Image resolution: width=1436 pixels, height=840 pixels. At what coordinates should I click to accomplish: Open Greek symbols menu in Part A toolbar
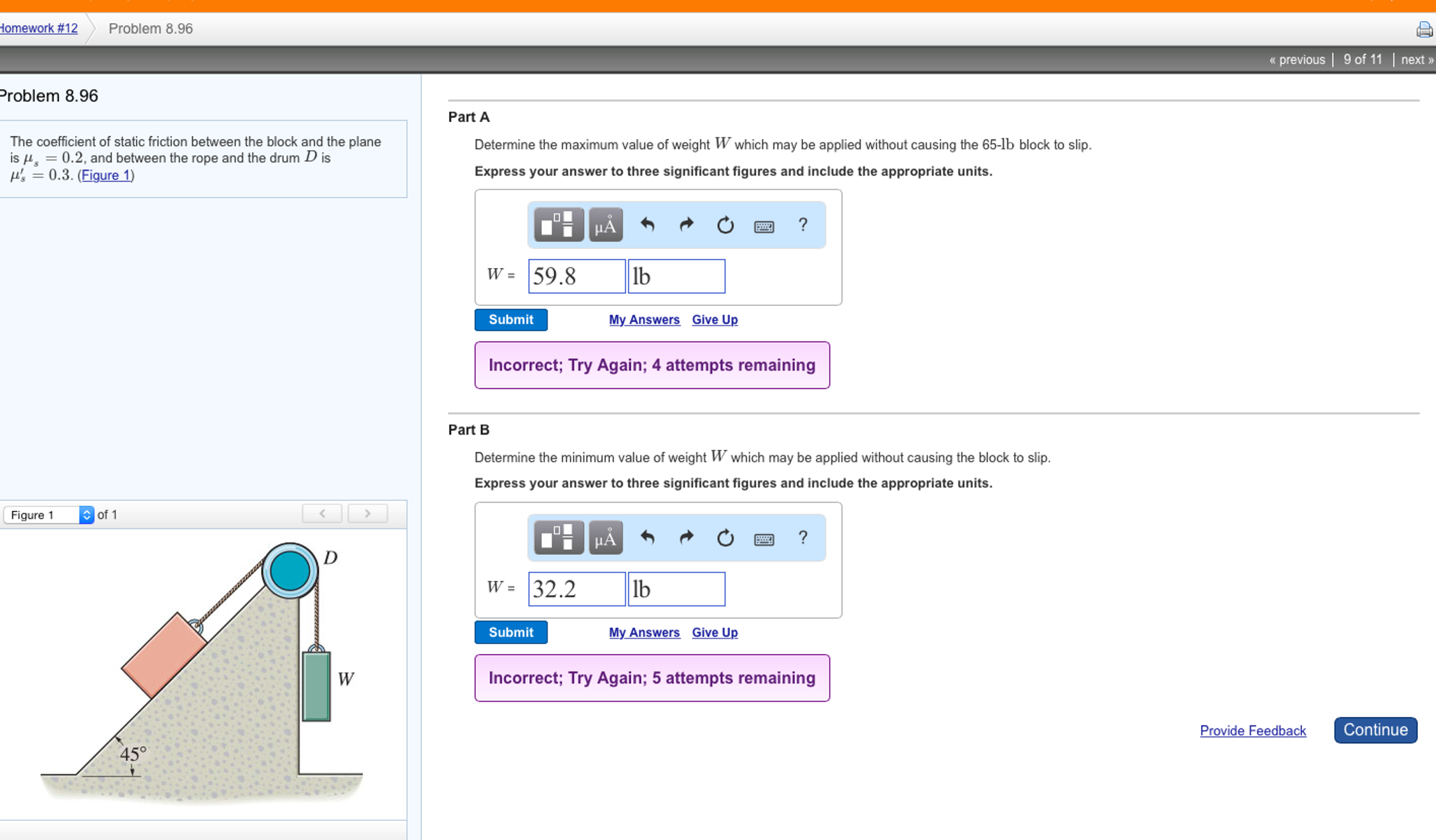click(605, 225)
